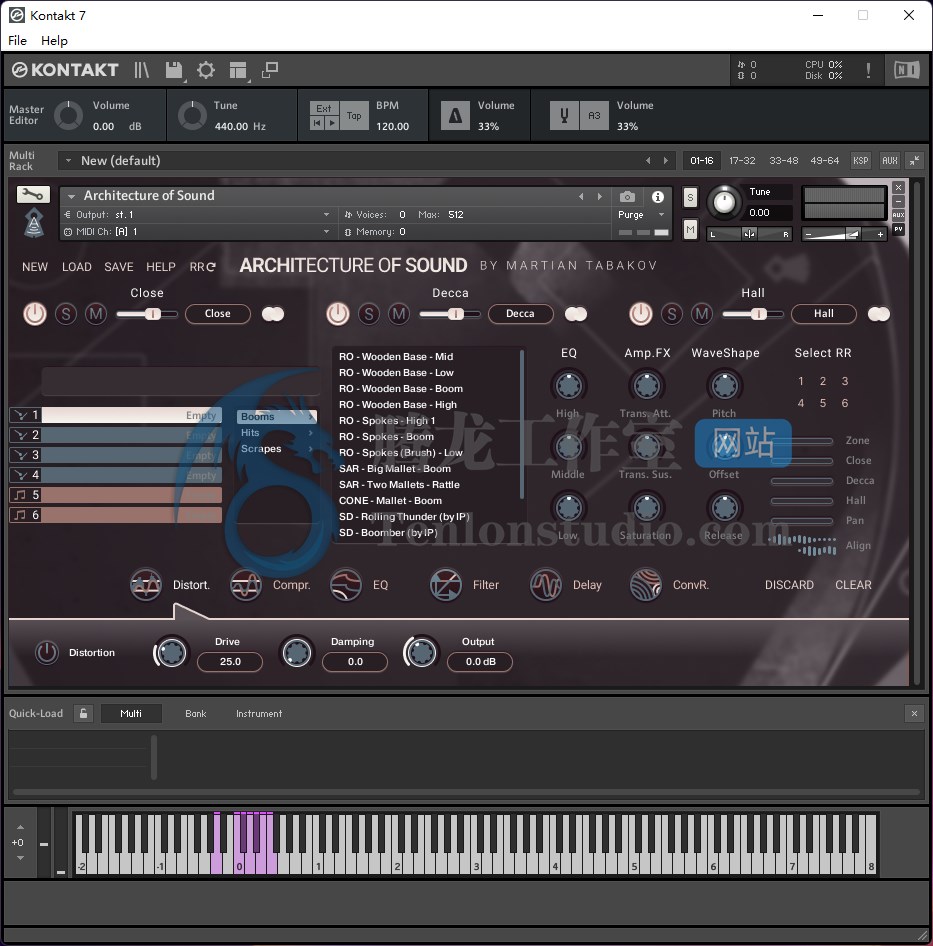Open the Output st. 1 dropdown
933x946 pixels.
pos(326,214)
